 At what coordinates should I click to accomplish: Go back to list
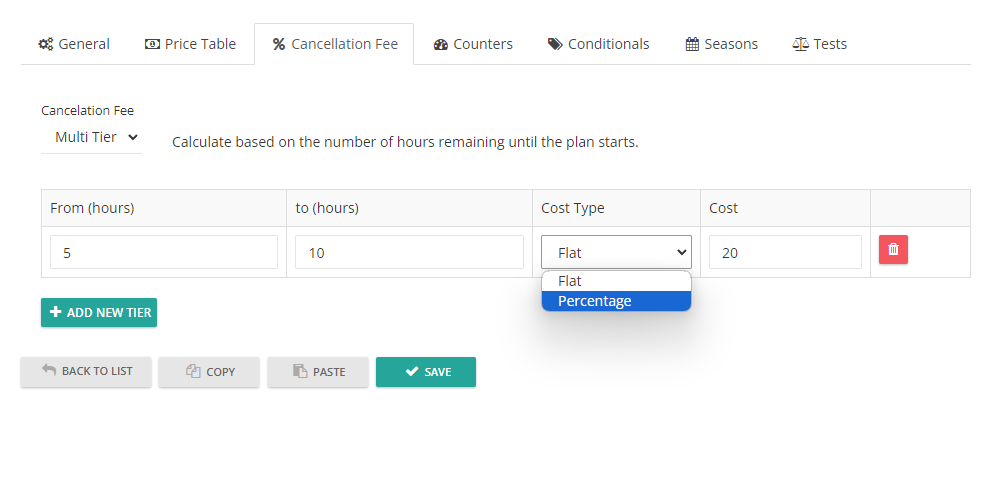pos(86,371)
